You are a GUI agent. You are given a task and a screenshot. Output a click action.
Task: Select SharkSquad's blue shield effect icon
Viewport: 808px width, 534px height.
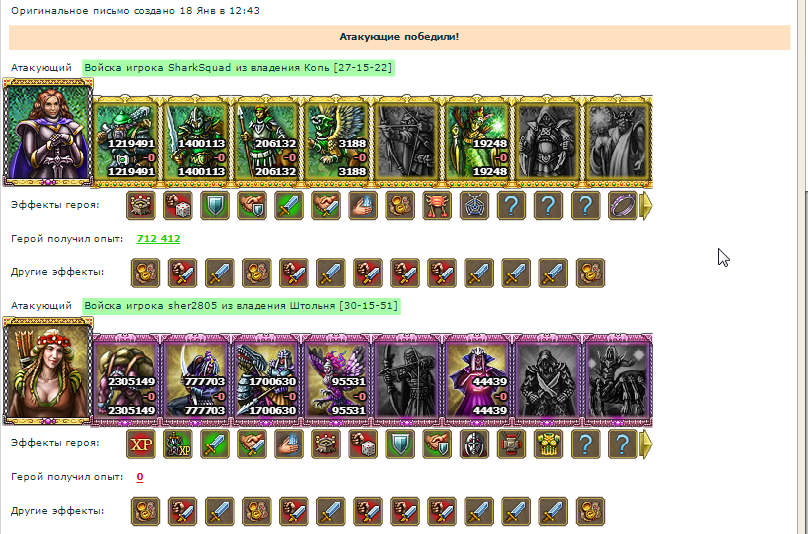(215, 206)
